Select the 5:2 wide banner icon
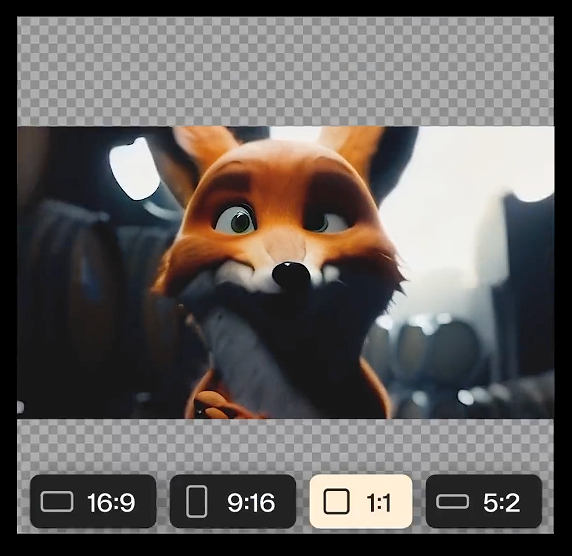This screenshot has height=556, width=572. (x=452, y=502)
